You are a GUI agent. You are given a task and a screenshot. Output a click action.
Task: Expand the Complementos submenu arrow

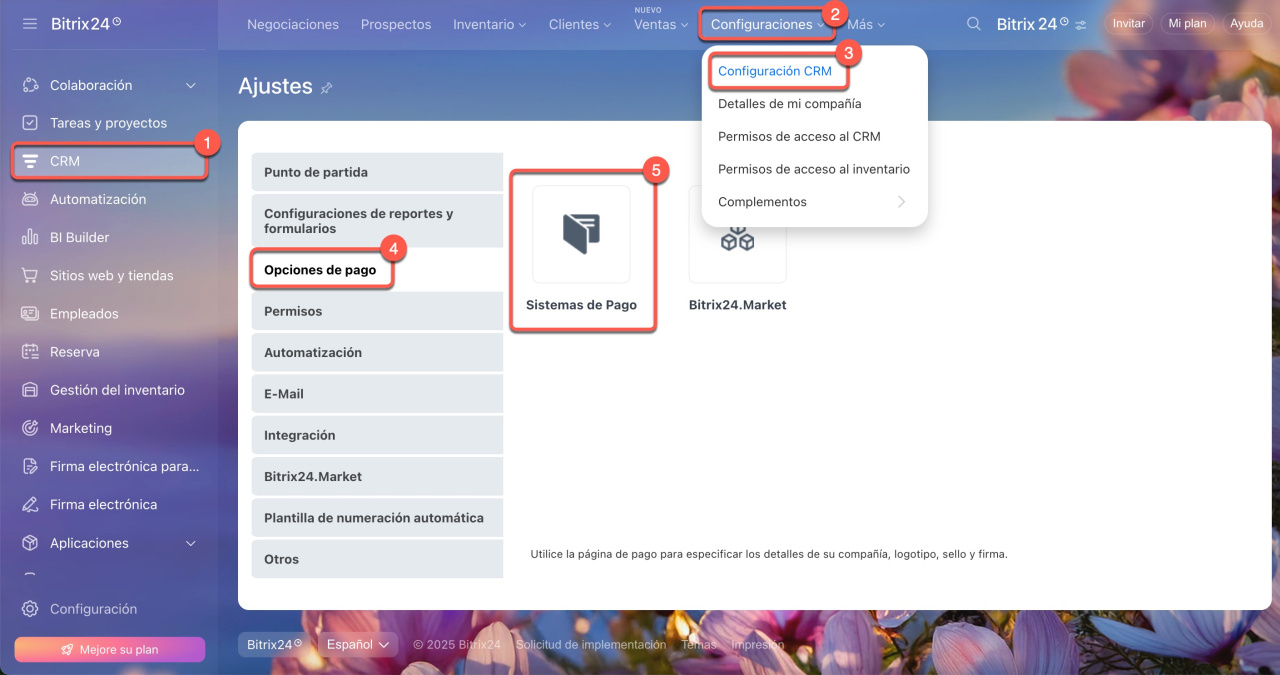tap(901, 202)
